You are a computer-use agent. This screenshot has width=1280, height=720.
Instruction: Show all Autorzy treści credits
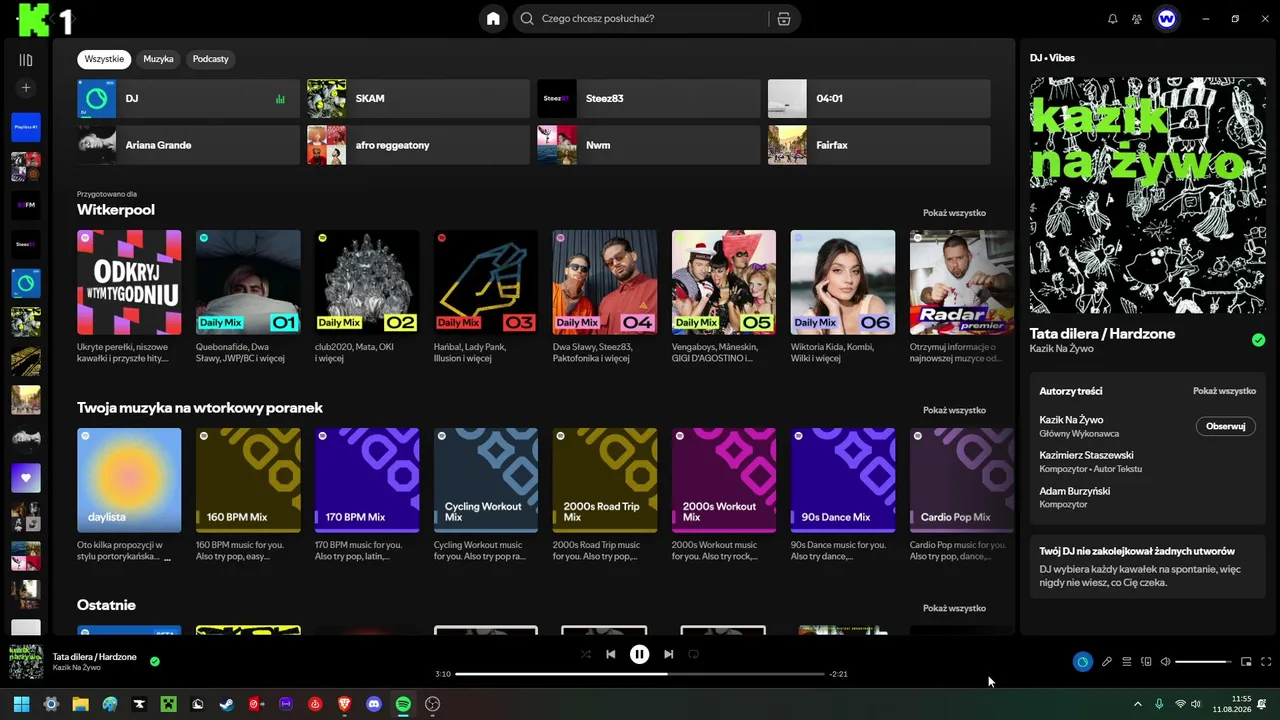pyautogui.click(x=1224, y=391)
